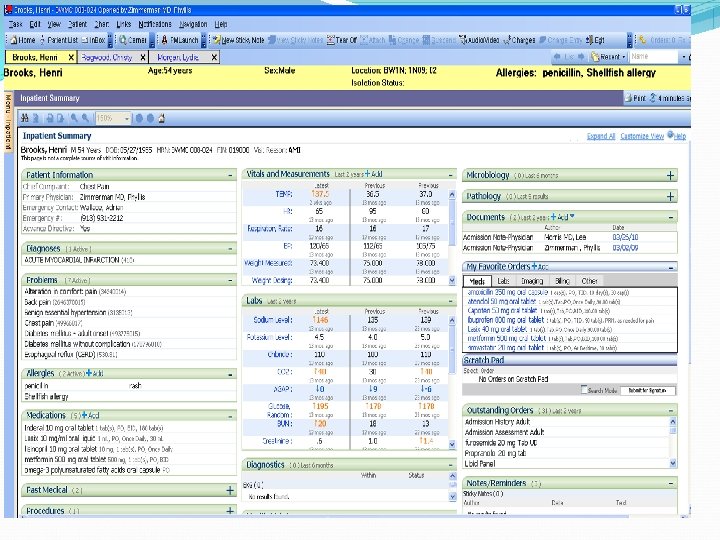Open the Patient menu
The width and height of the screenshot is (720, 540).
click(77, 24)
